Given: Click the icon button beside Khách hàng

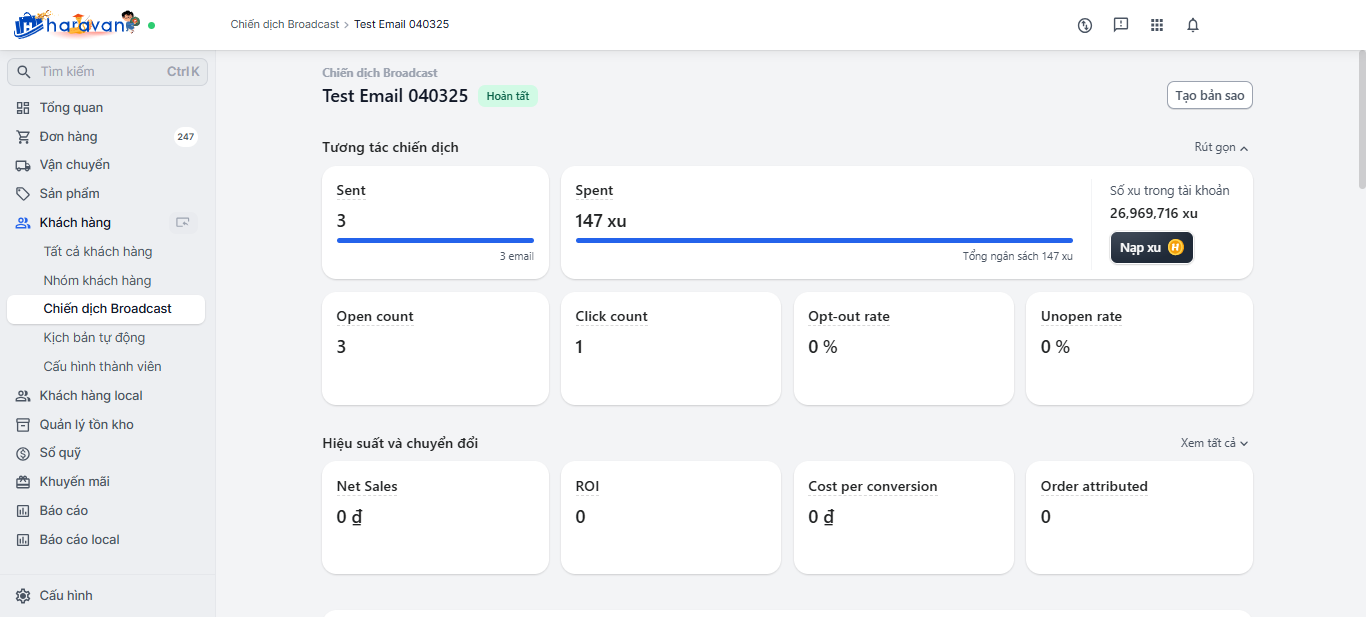Looking at the screenshot, I should [x=182, y=223].
